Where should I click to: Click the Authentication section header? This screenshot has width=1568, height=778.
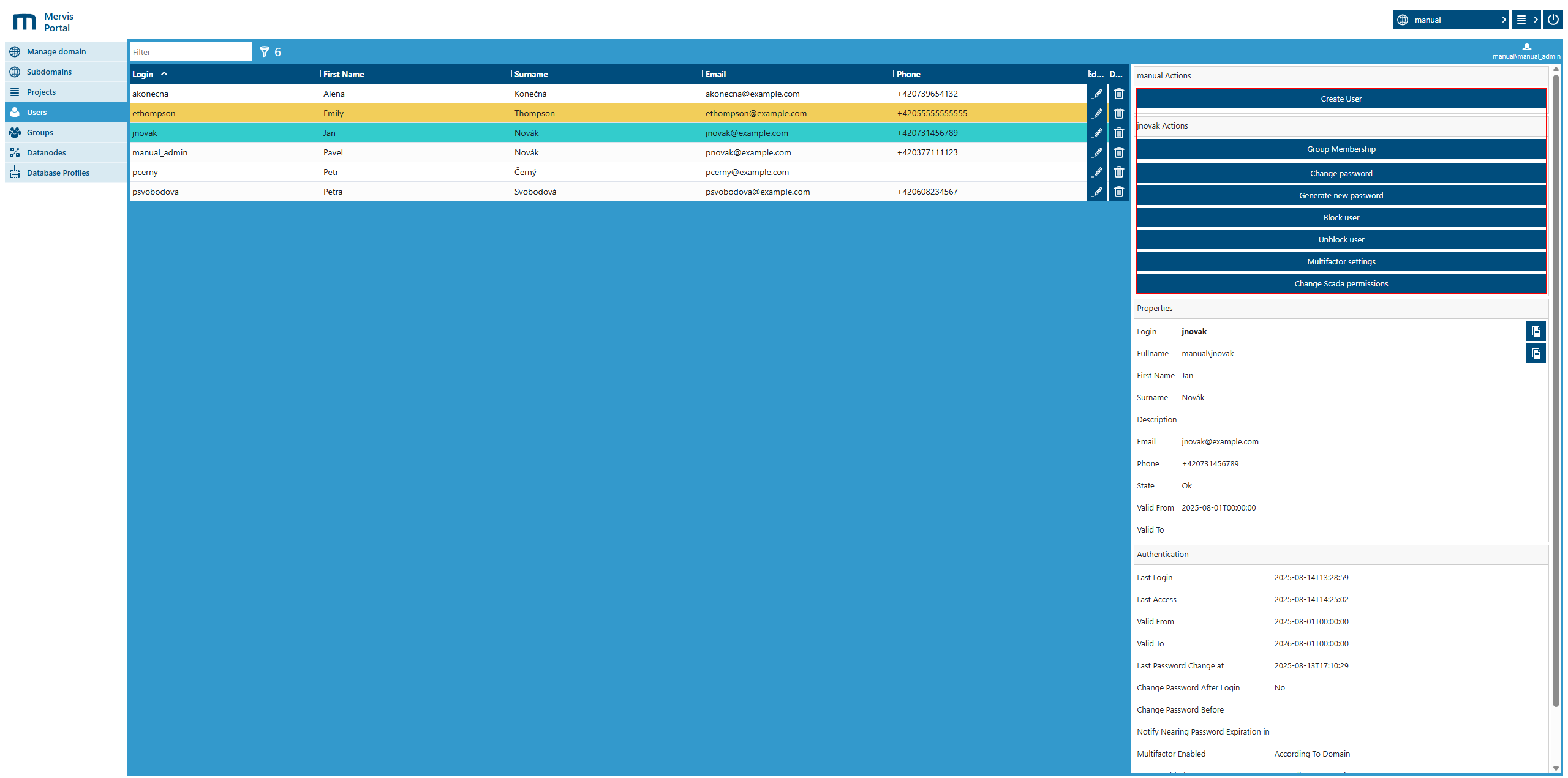tap(1341, 555)
